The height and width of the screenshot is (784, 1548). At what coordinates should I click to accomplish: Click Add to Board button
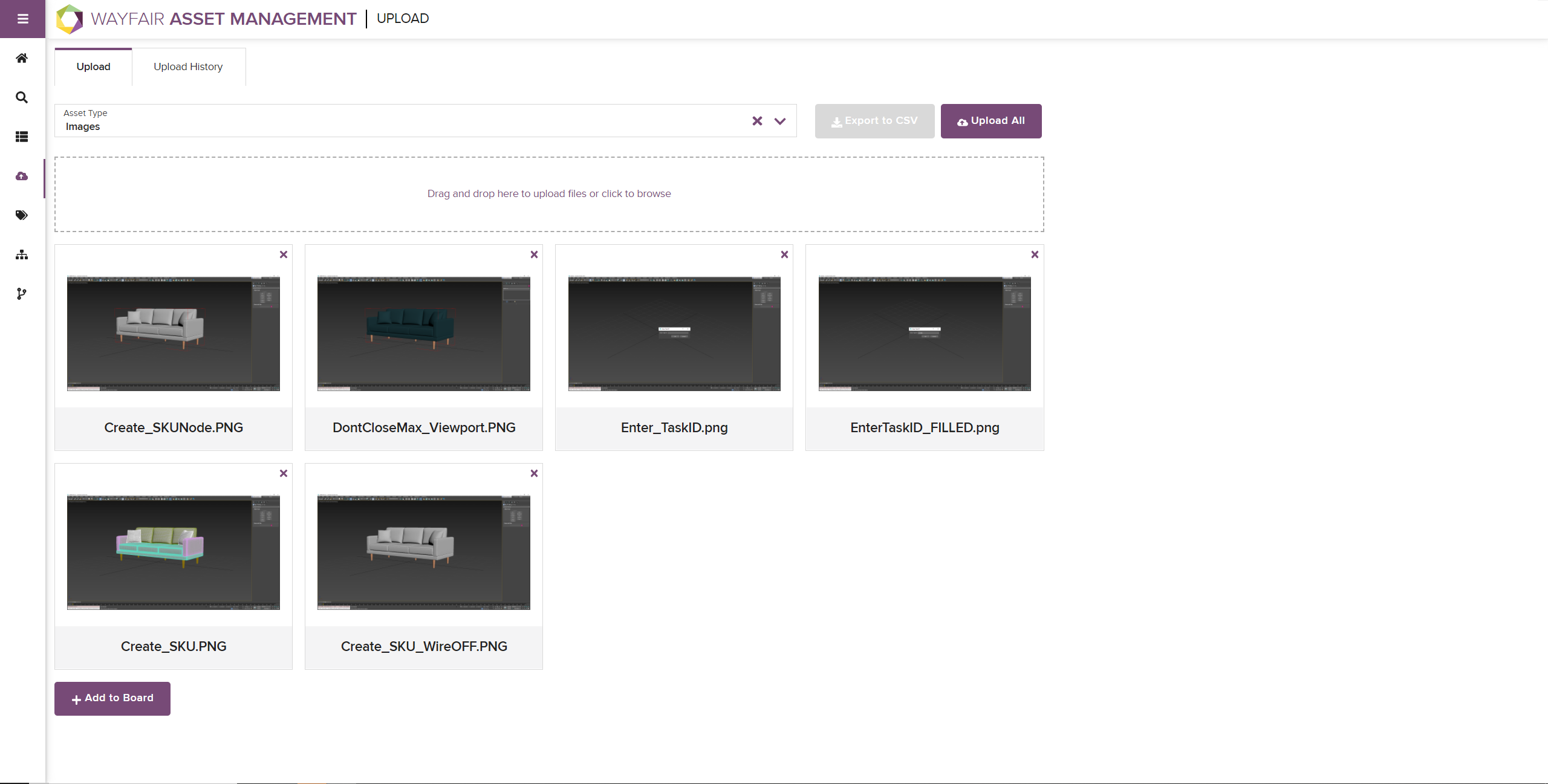click(x=112, y=698)
